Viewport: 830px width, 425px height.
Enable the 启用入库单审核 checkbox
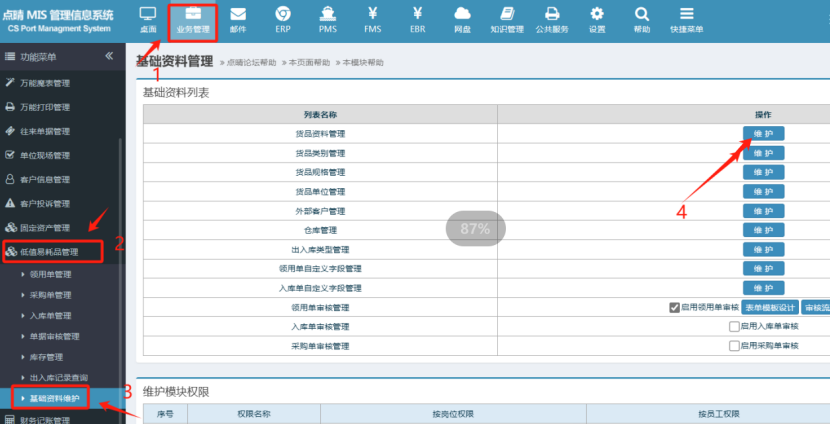tap(734, 327)
